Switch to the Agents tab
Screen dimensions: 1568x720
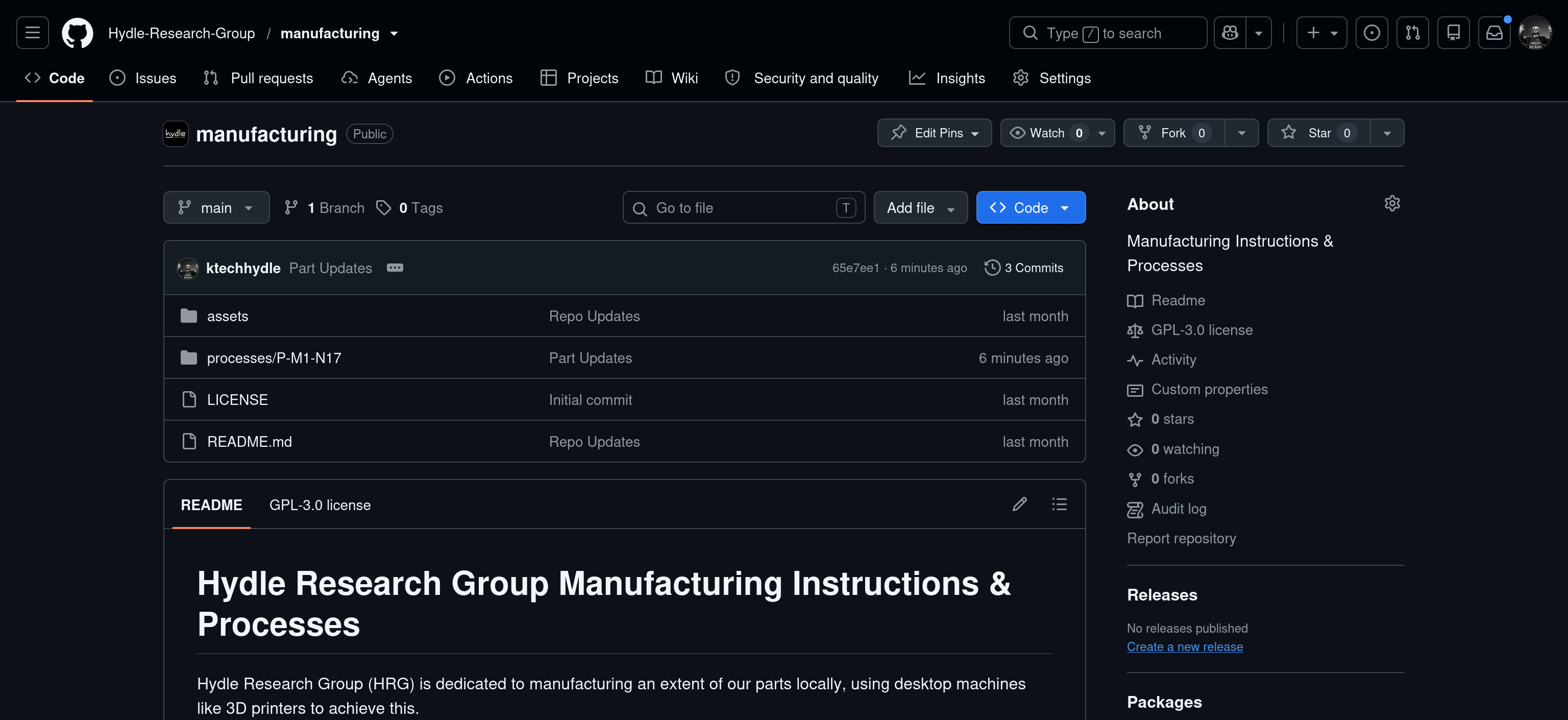click(x=377, y=78)
